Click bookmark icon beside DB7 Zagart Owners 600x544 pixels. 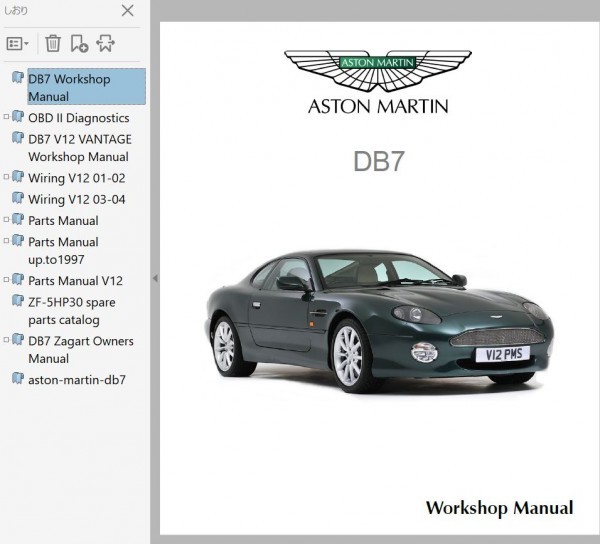[x=18, y=339]
